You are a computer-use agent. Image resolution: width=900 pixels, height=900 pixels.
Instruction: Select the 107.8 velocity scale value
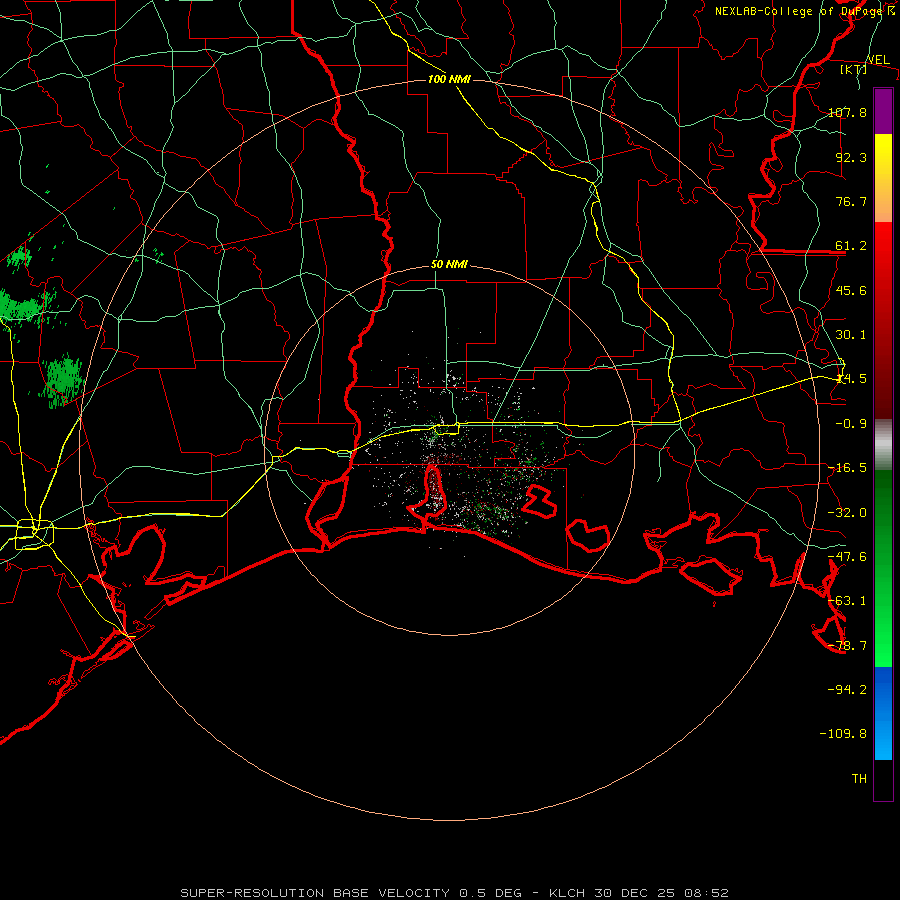coord(847,112)
